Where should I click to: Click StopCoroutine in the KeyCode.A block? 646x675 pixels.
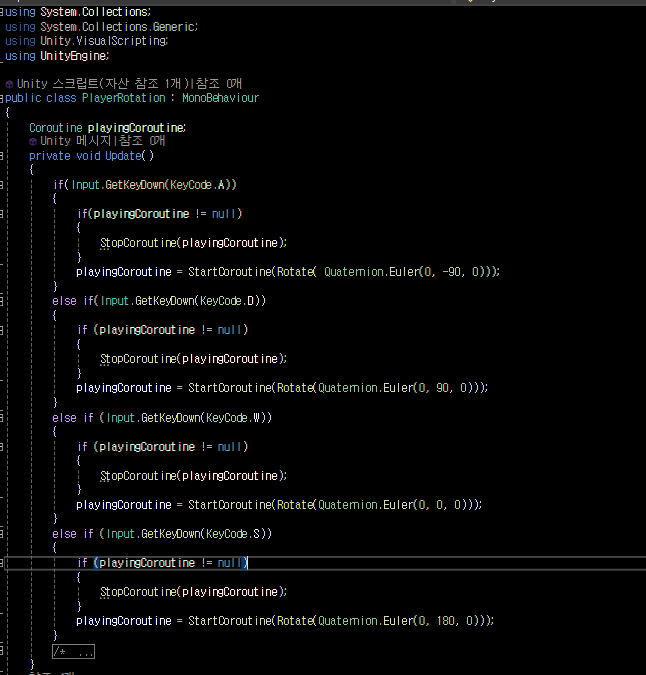point(138,243)
